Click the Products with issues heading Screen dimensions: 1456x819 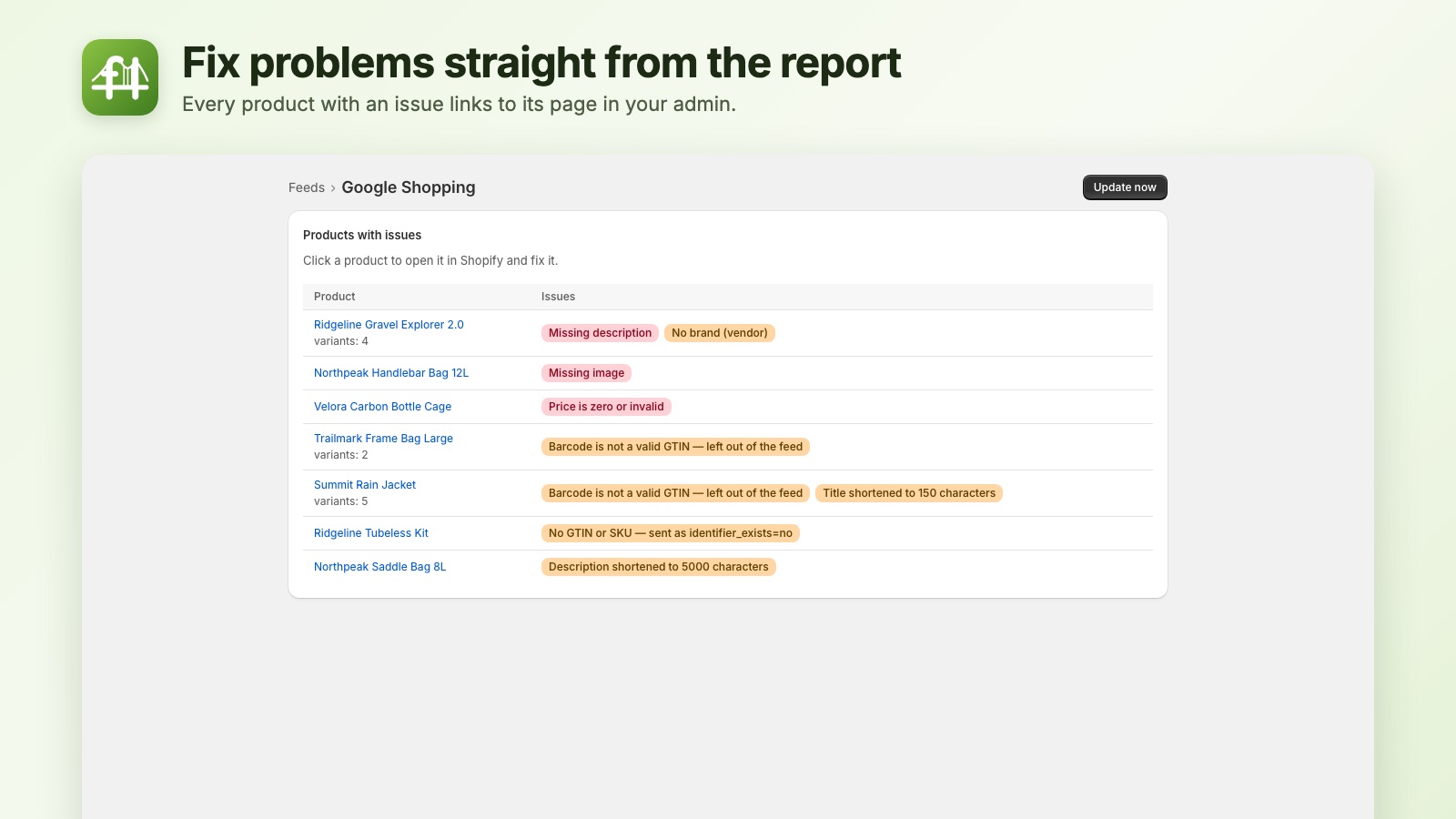(362, 235)
